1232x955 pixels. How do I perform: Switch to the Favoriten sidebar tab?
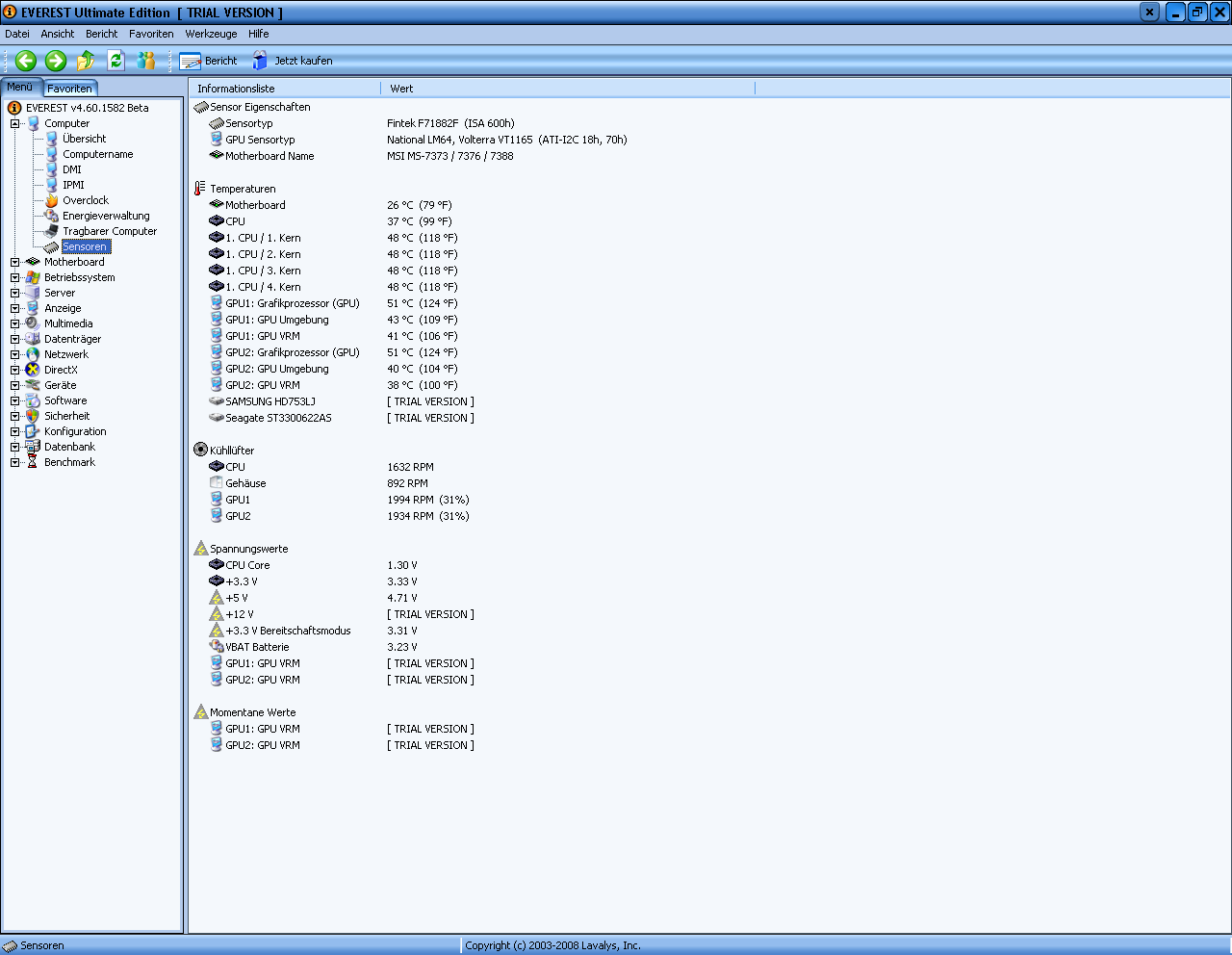tap(70, 89)
